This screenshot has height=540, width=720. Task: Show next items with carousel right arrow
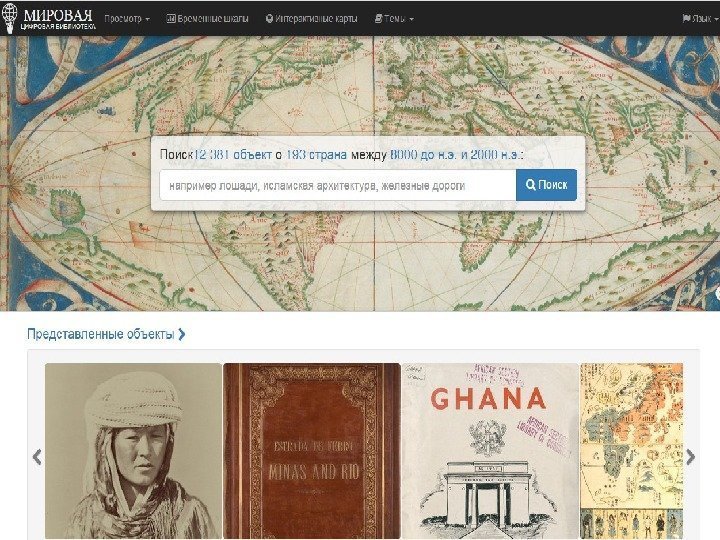tap(690, 457)
